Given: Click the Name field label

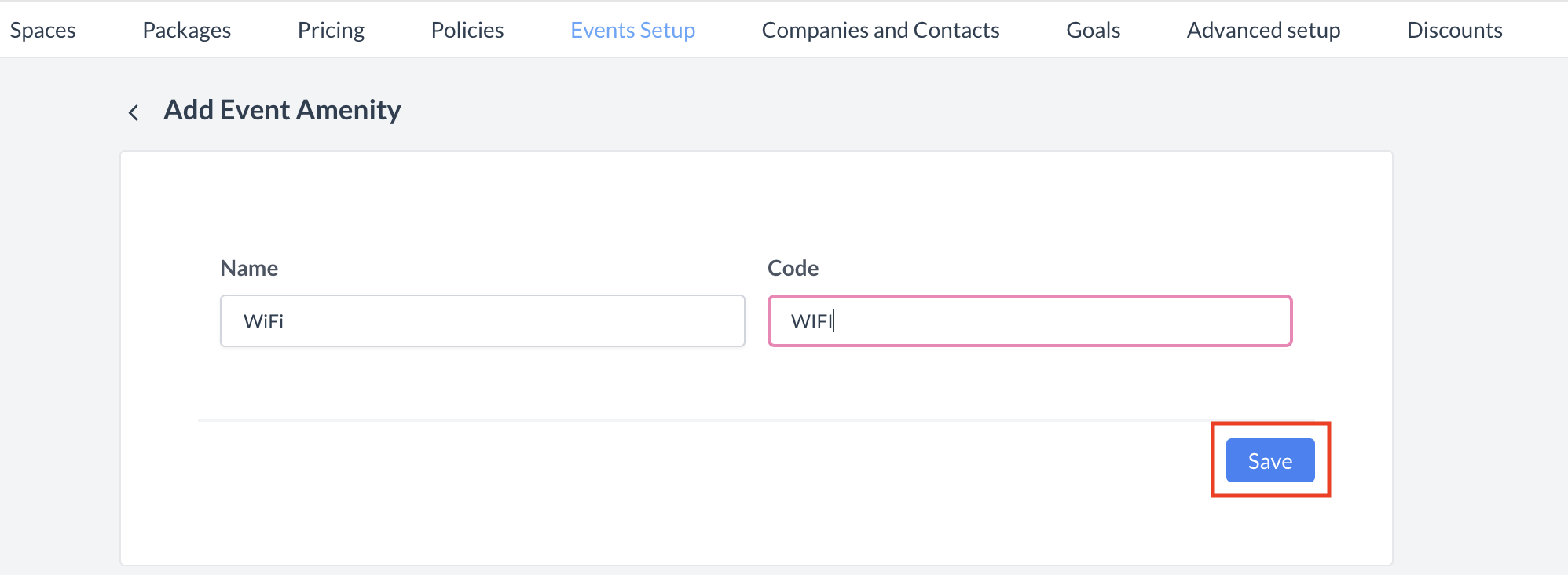Looking at the screenshot, I should click(x=248, y=268).
